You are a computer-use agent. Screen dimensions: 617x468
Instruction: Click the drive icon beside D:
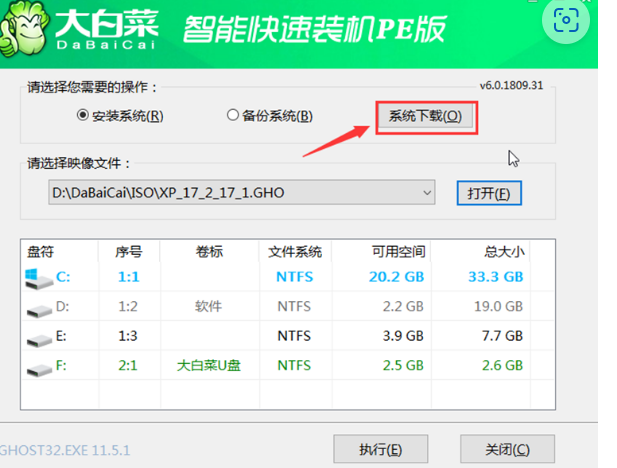[39, 310]
